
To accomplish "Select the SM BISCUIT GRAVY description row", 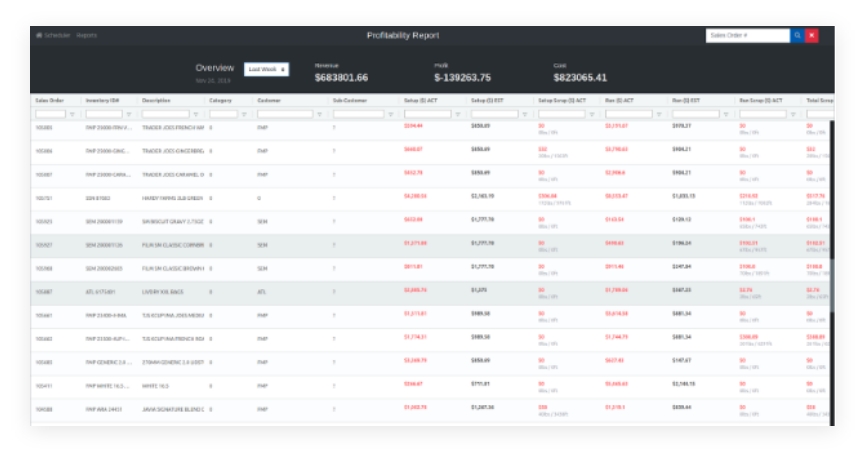I will pos(430,223).
